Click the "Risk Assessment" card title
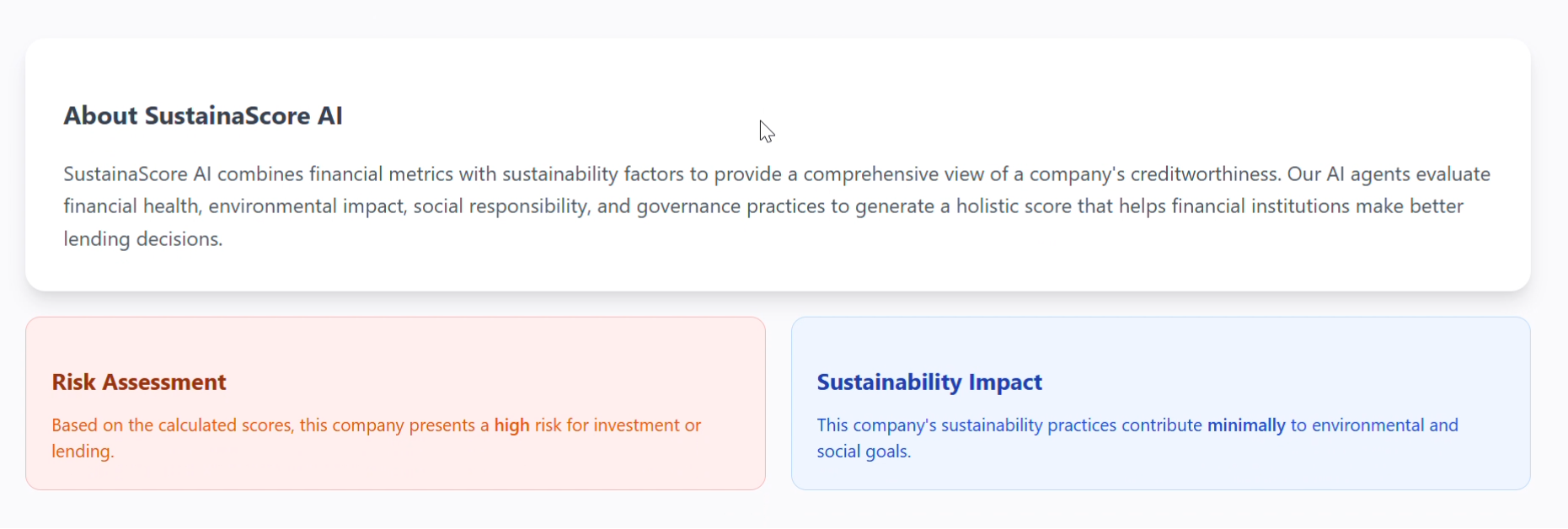This screenshot has height=529, width=1568. point(139,382)
